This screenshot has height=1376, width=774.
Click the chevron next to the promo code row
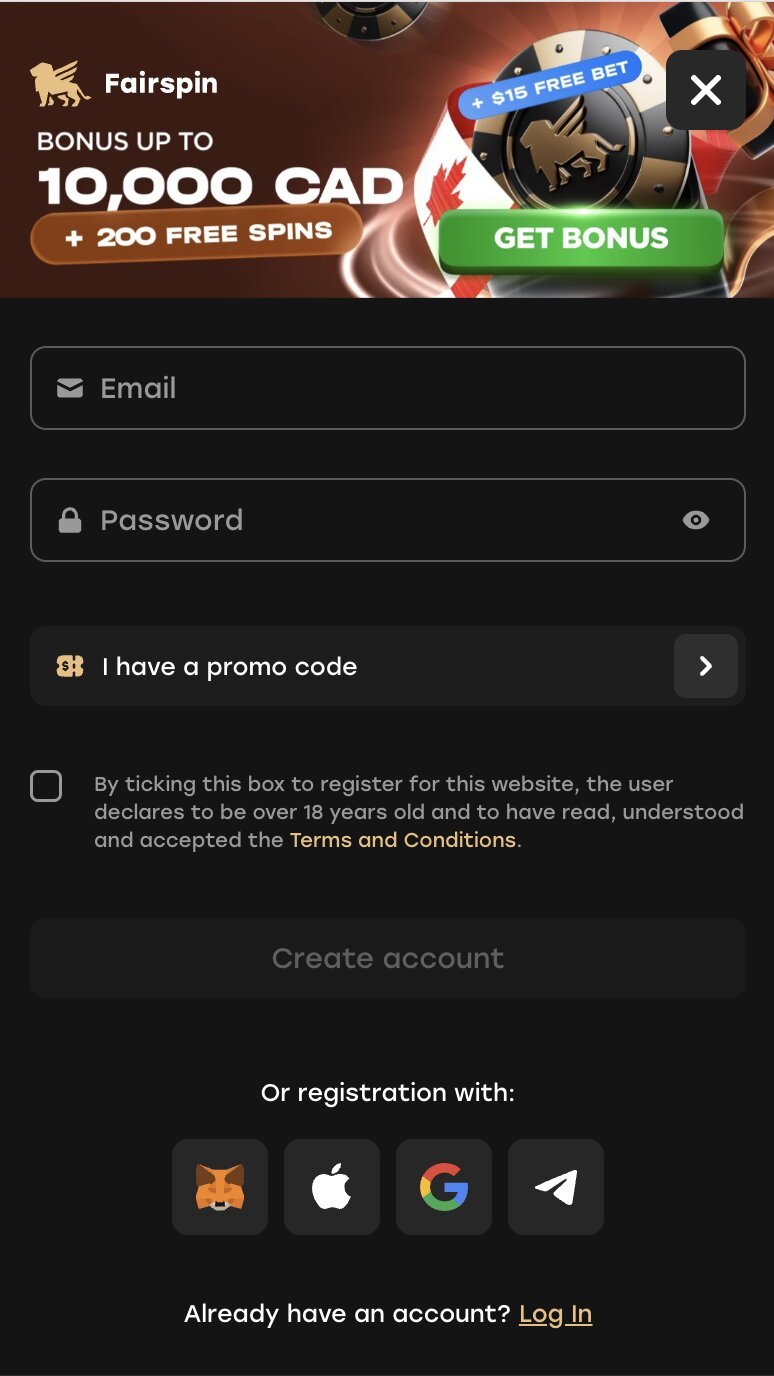[706, 665]
